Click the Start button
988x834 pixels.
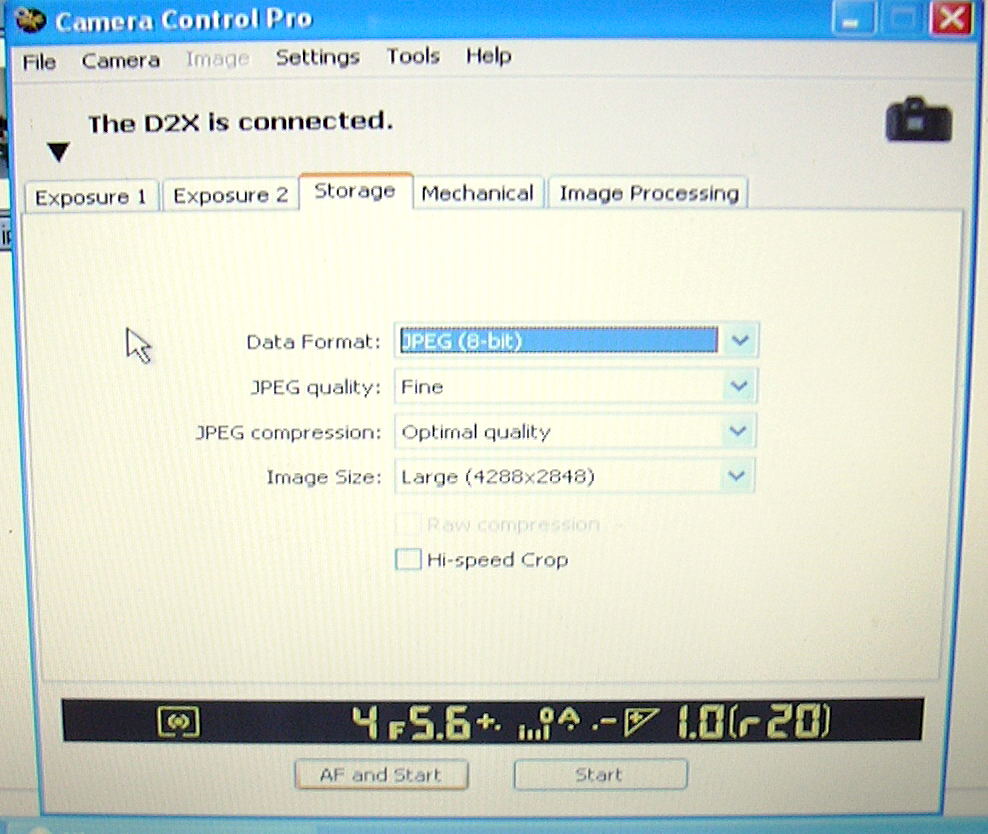pyautogui.click(x=600, y=774)
